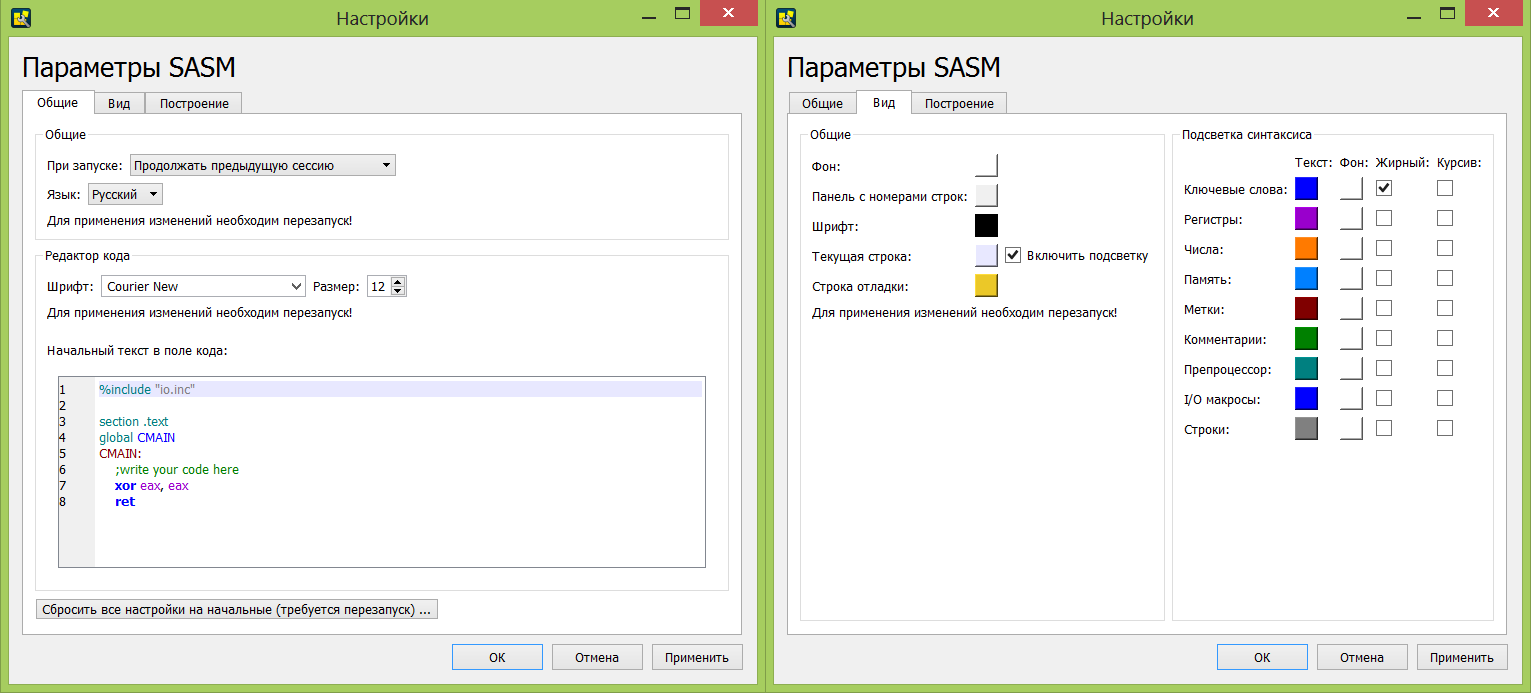Enable bold for Числа
Image resolution: width=1531 pixels, height=693 pixels.
click(x=1384, y=248)
